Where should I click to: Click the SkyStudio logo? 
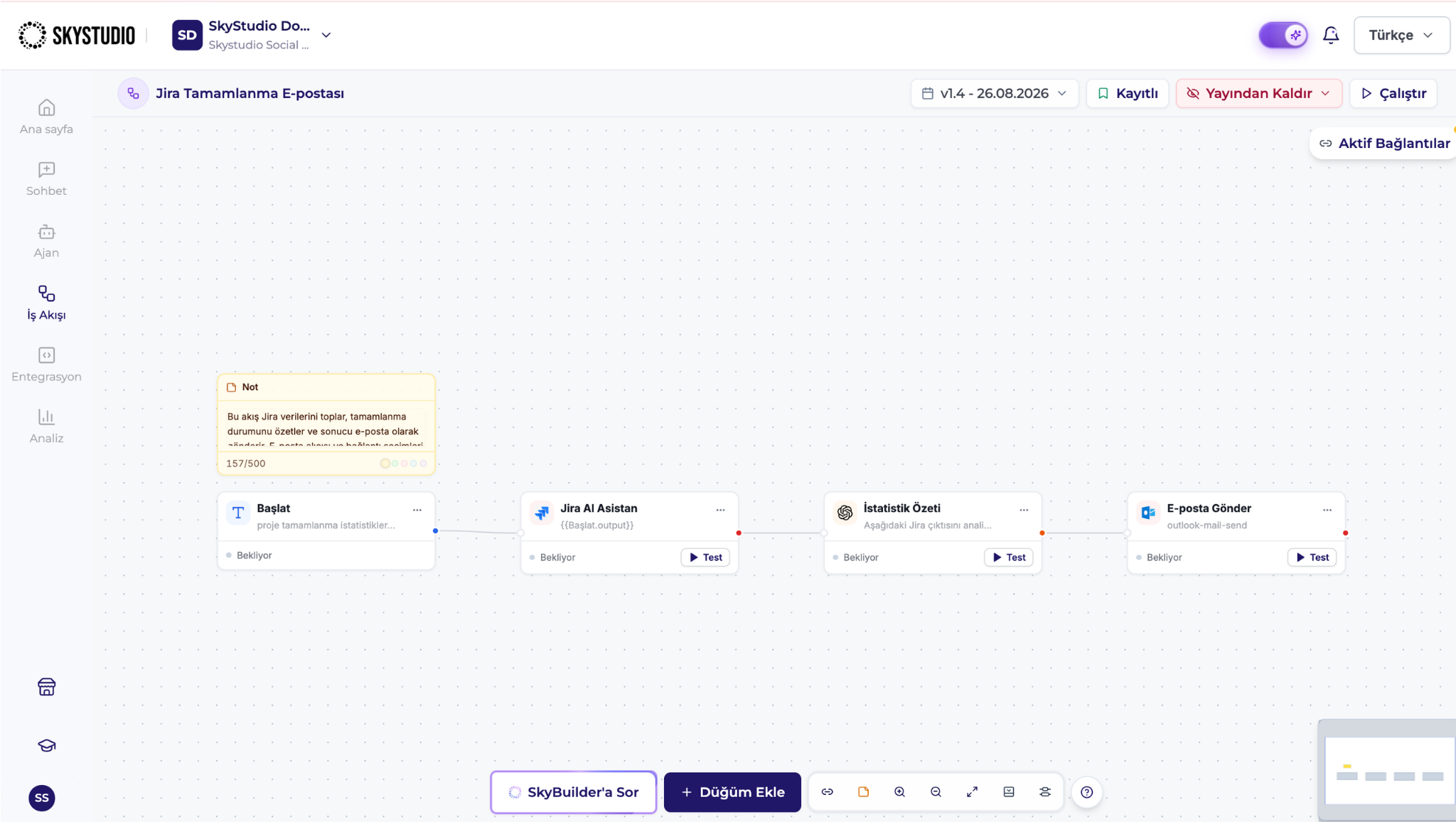77,35
